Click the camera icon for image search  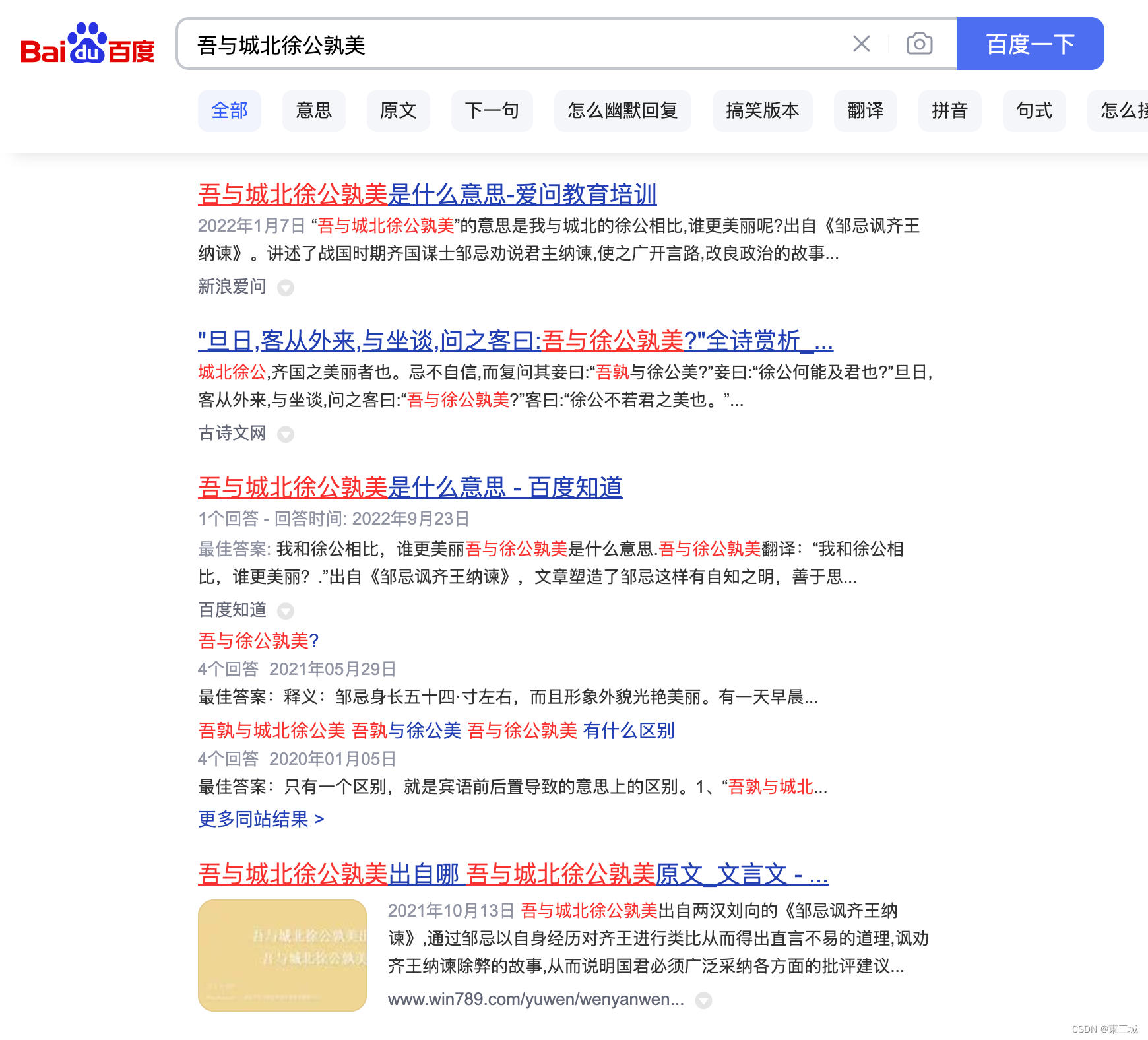[x=918, y=44]
